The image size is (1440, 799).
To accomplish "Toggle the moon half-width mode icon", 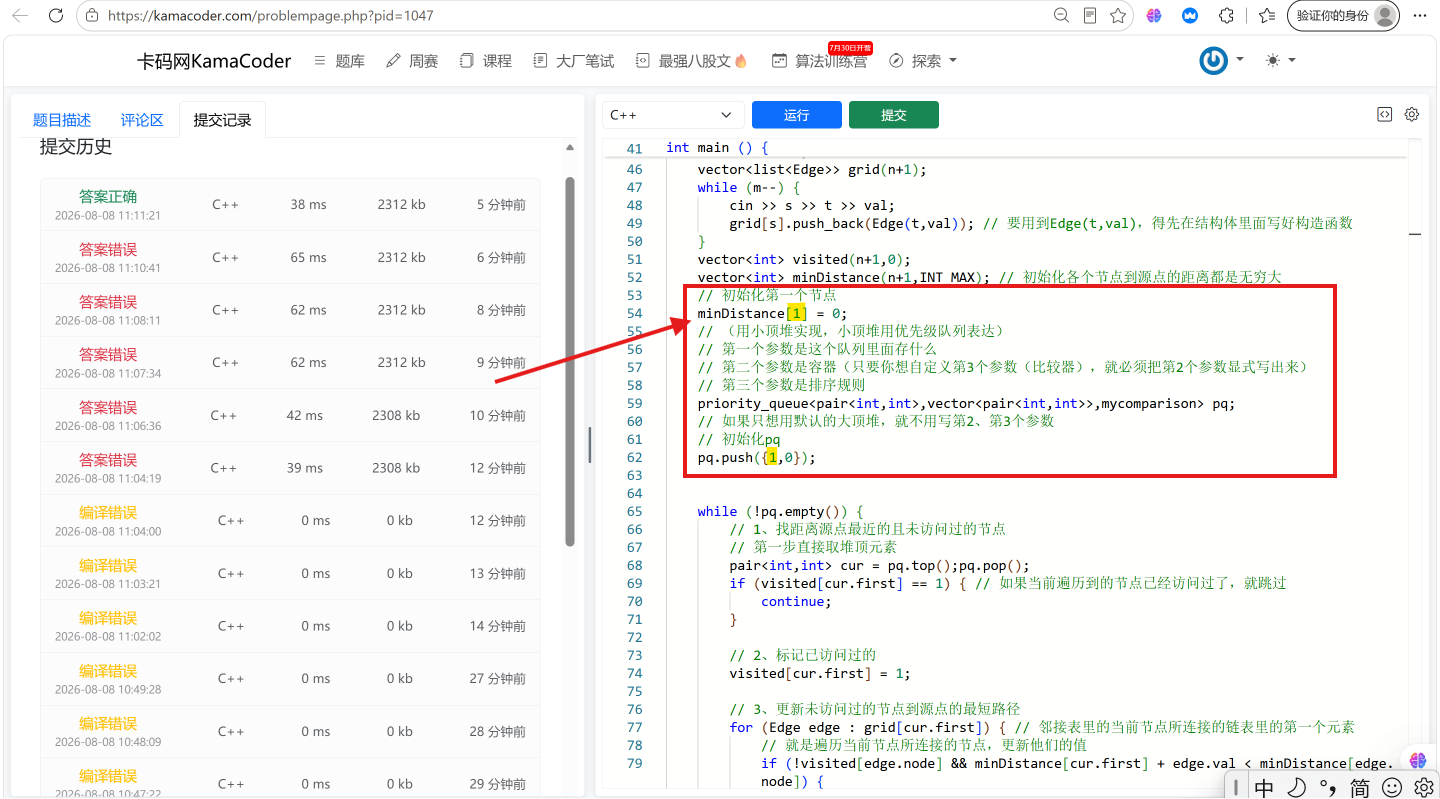I will [1297, 788].
